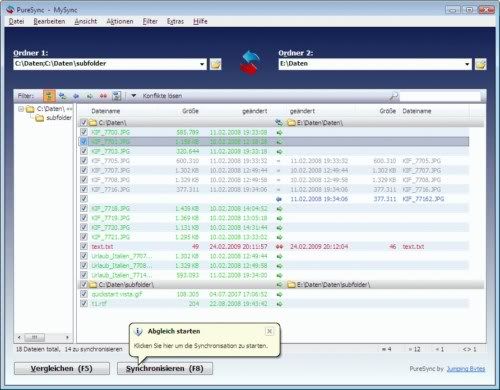This screenshot has height=390, width=500.
Task: Click info icon in Abgleich starten tooltip
Action: coord(138,331)
